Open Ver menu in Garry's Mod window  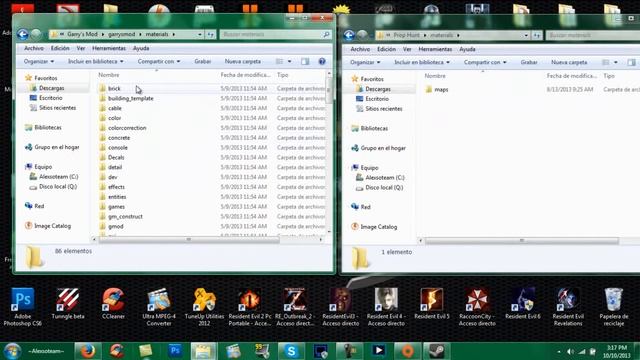coord(81,48)
